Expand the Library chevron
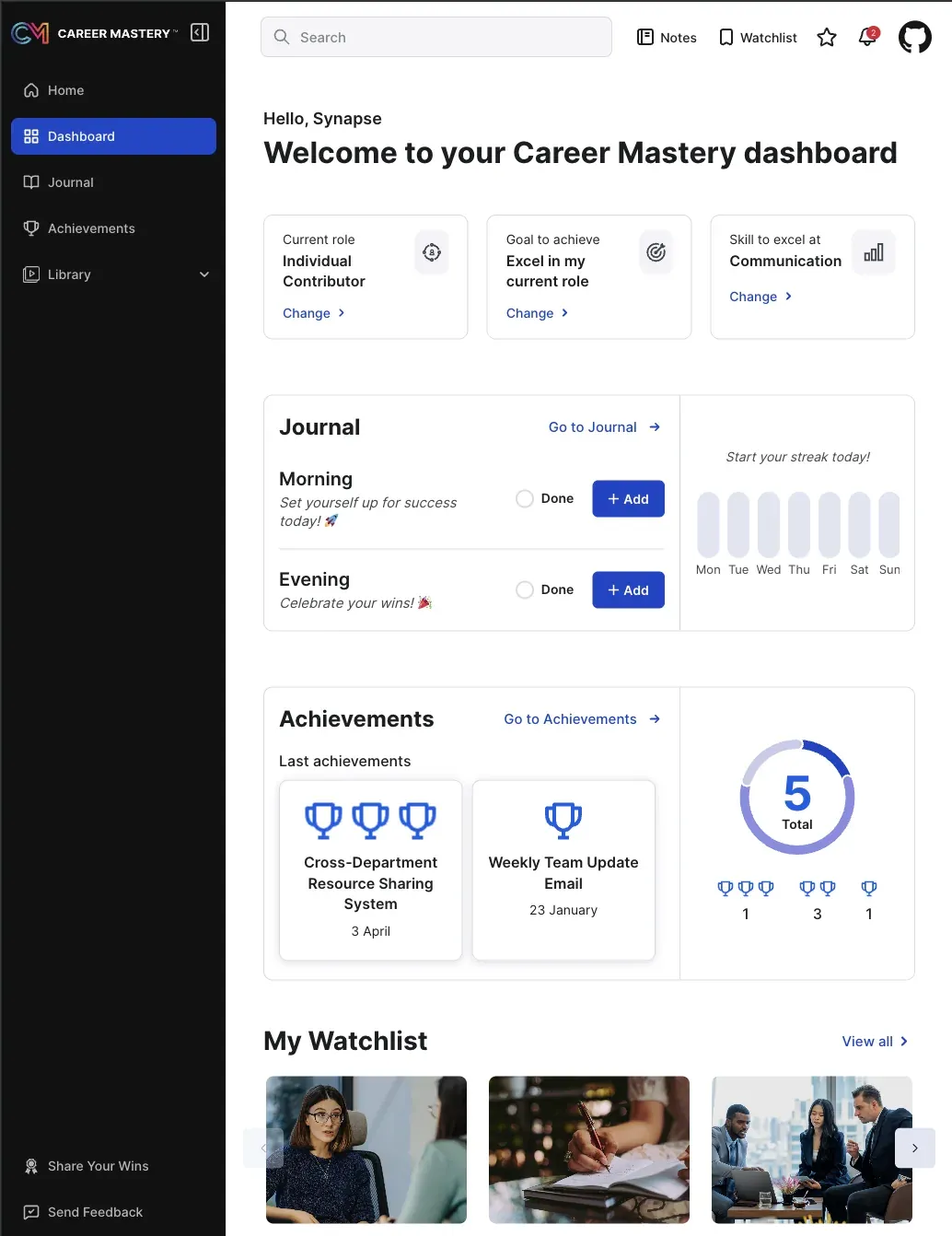 pyautogui.click(x=204, y=274)
